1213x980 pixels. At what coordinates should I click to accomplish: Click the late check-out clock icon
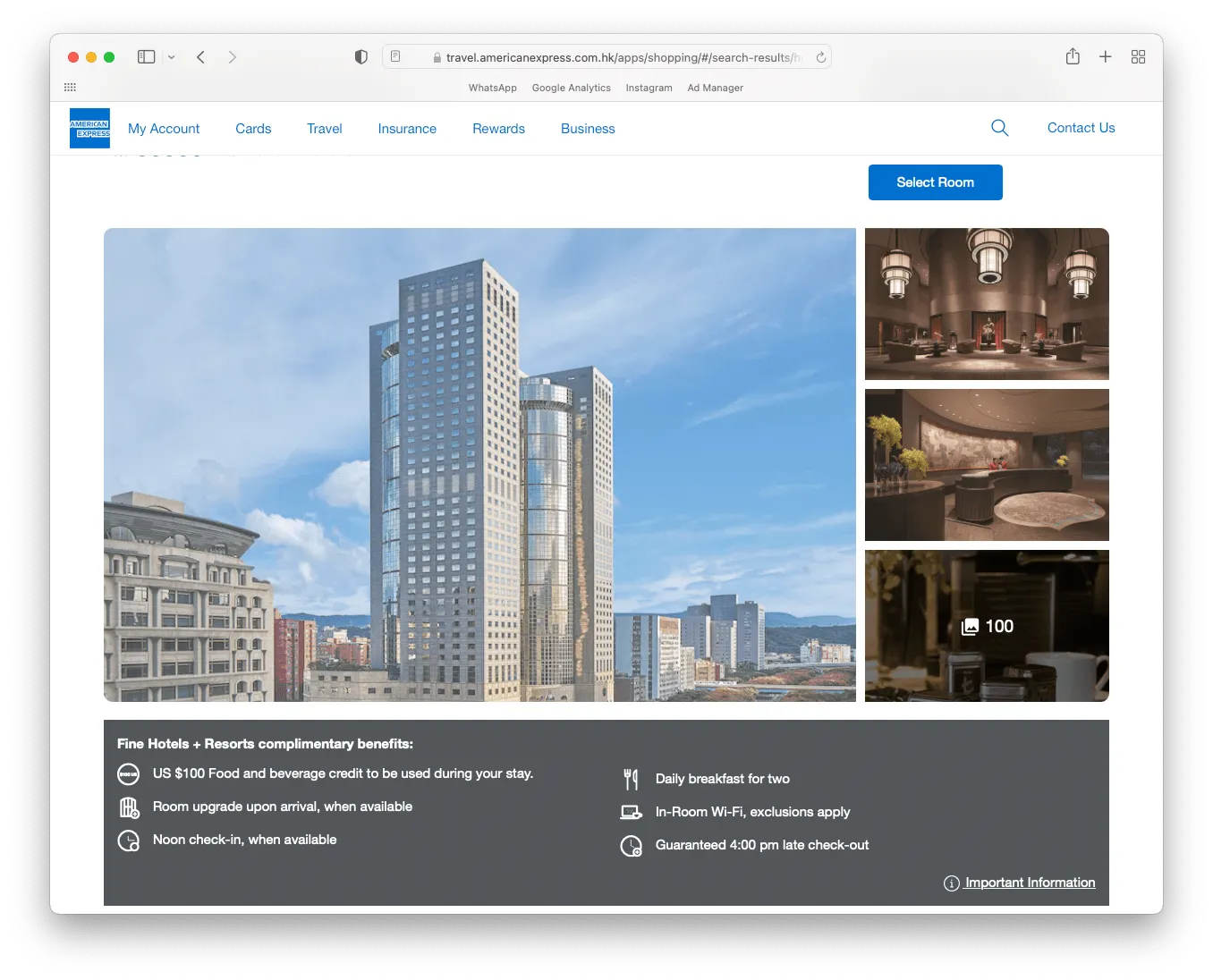click(x=632, y=846)
